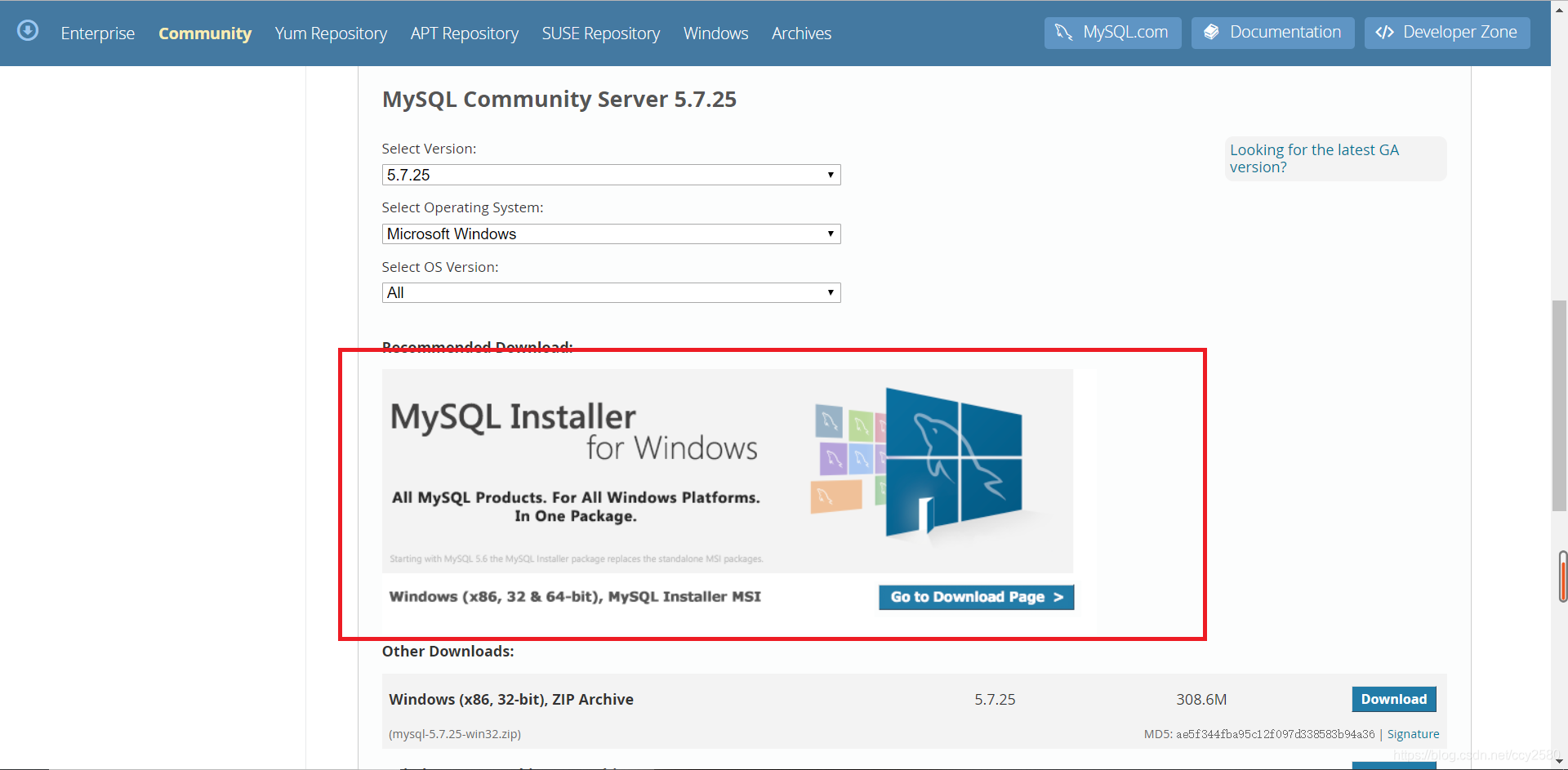Click the download circle icon in navbar
1568x770 pixels.
click(28, 31)
